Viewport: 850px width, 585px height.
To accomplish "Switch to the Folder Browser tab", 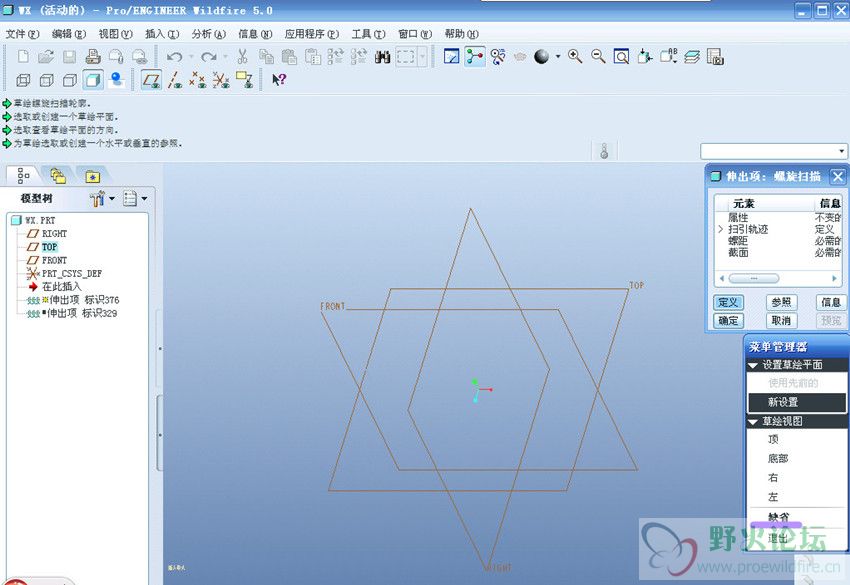I will 57,176.
